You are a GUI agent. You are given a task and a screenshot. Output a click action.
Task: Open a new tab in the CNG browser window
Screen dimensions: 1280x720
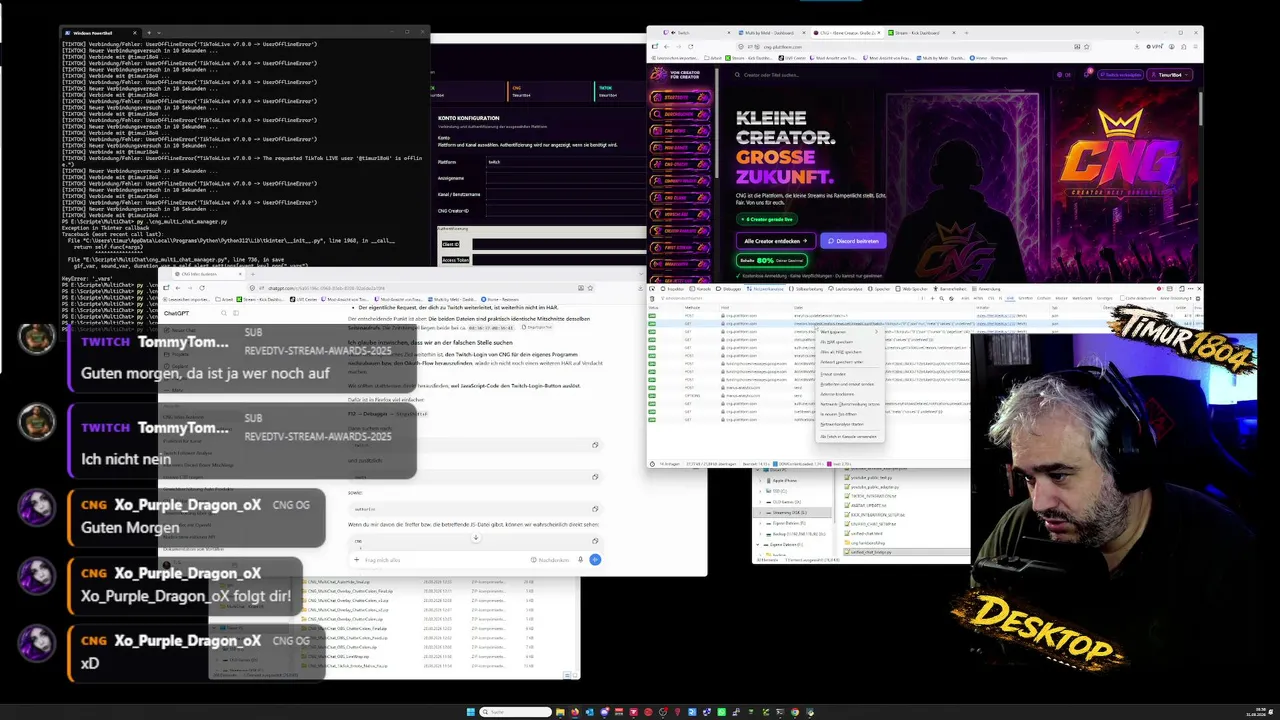(x=965, y=32)
